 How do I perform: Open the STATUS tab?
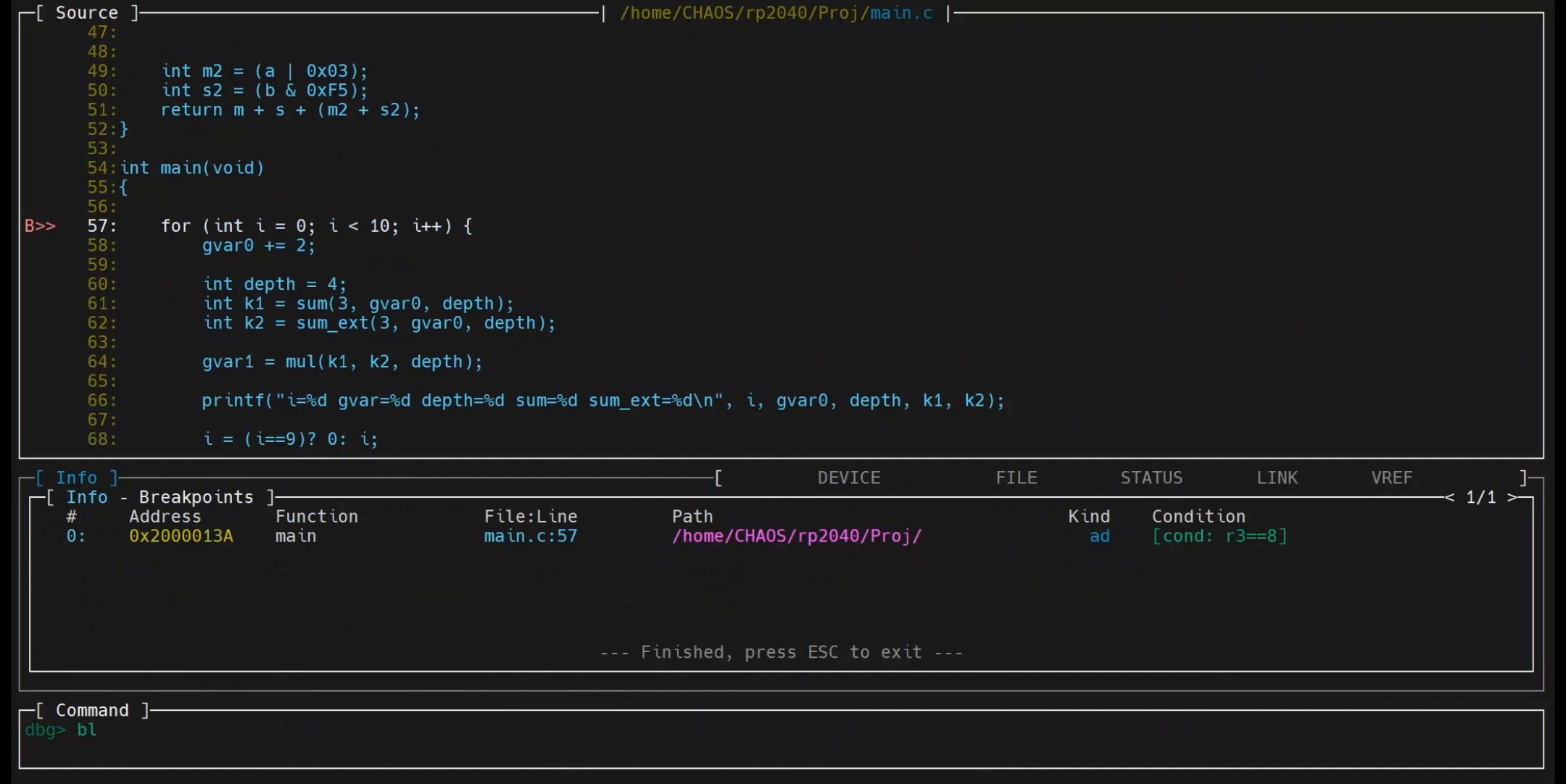(x=1151, y=478)
